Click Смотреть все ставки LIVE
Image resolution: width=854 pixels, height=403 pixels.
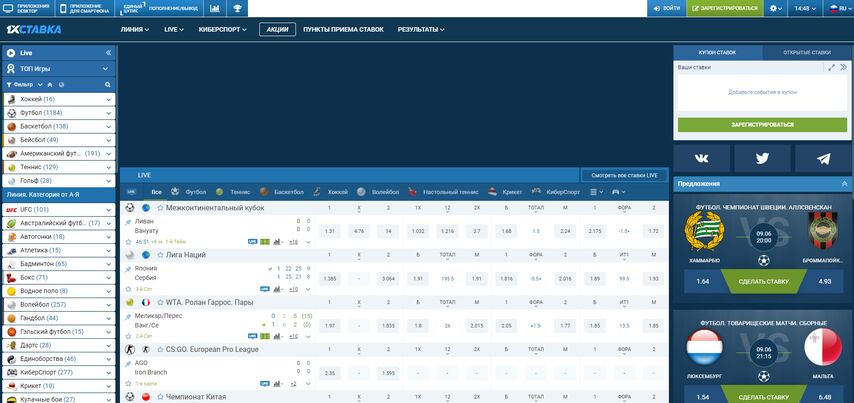coord(624,175)
